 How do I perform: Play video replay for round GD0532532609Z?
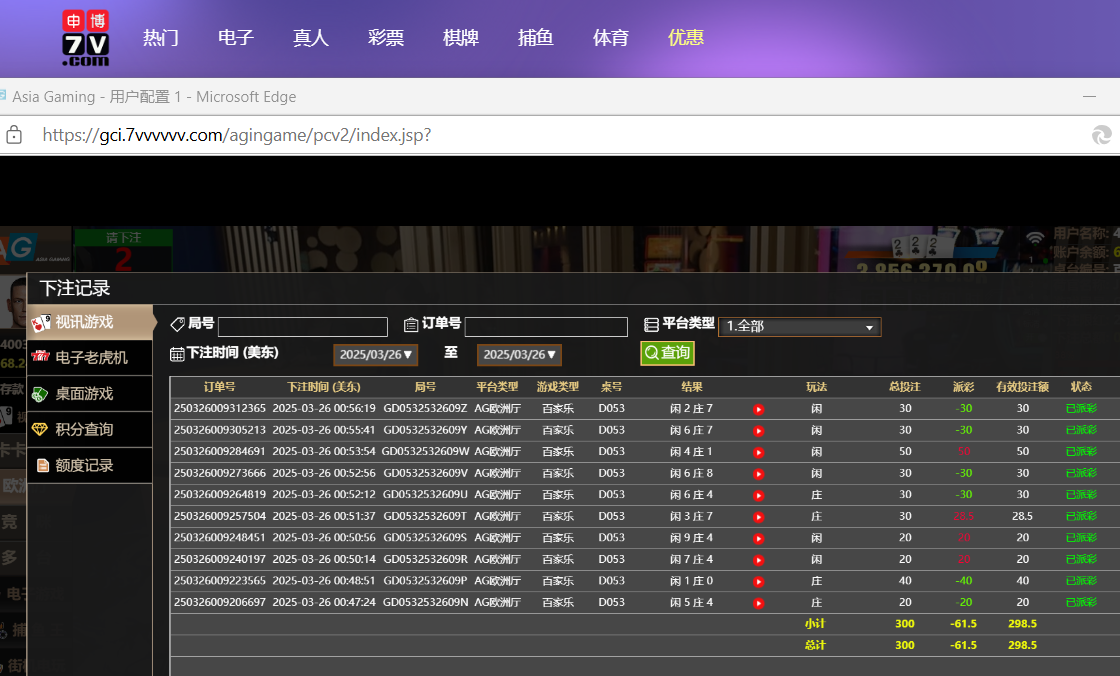point(758,409)
